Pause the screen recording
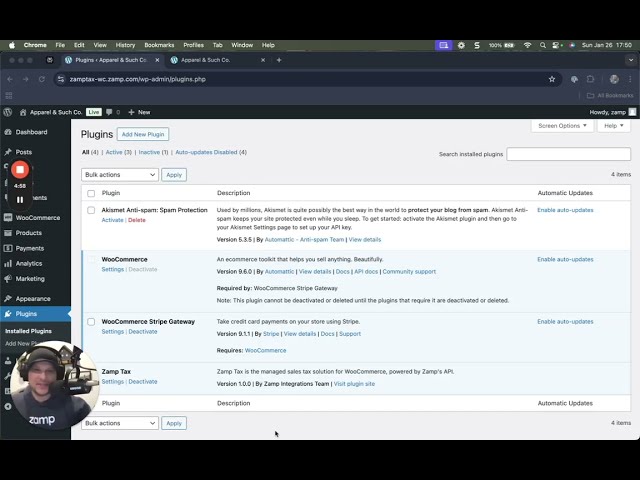The width and height of the screenshot is (640, 480). tap(20, 200)
